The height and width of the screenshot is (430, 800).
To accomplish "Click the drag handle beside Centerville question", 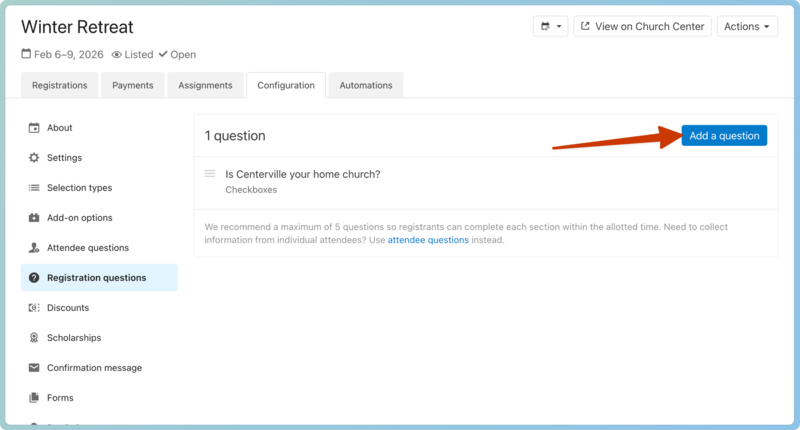I will click(x=210, y=174).
